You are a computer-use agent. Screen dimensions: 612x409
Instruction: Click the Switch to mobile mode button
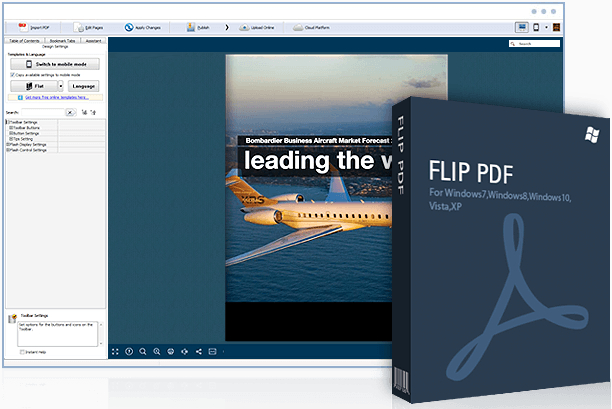pyautogui.click(x=54, y=63)
